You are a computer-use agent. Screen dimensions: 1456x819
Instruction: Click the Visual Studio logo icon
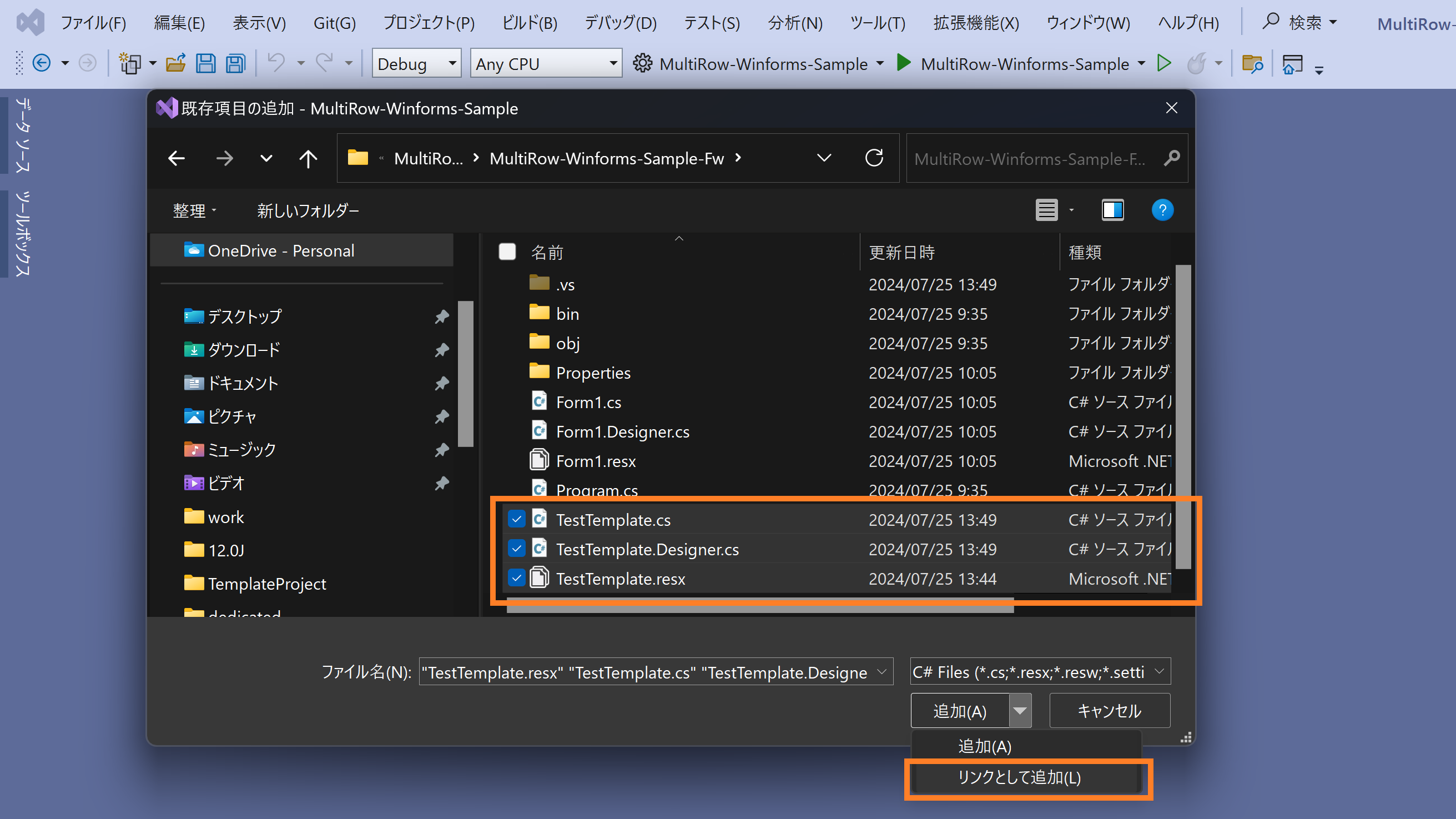tap(31, 23)
